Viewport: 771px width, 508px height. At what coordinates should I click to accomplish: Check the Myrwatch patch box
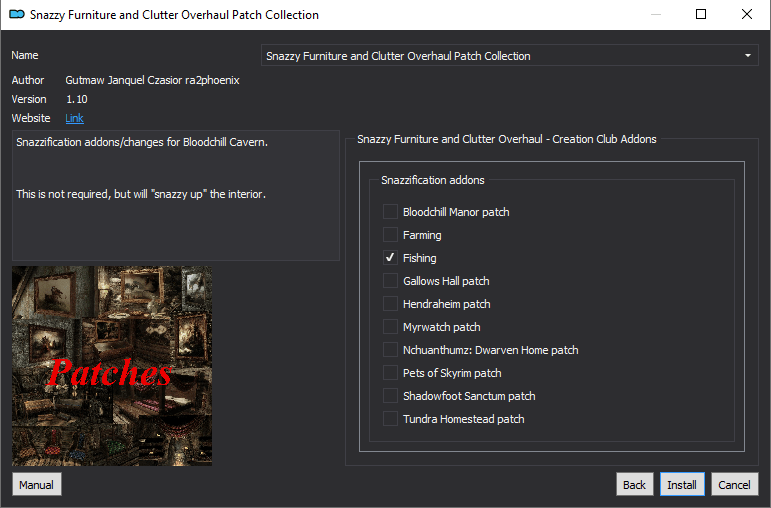pos(390,327)
